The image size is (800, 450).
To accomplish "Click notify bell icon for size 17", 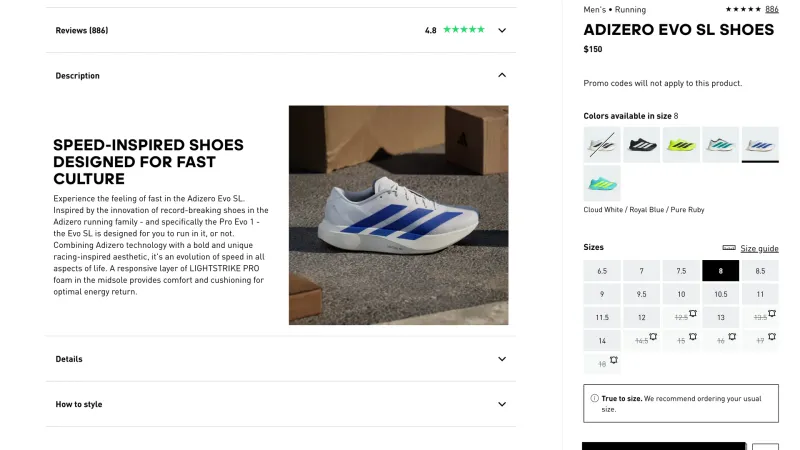I will [x=772, y=337].
